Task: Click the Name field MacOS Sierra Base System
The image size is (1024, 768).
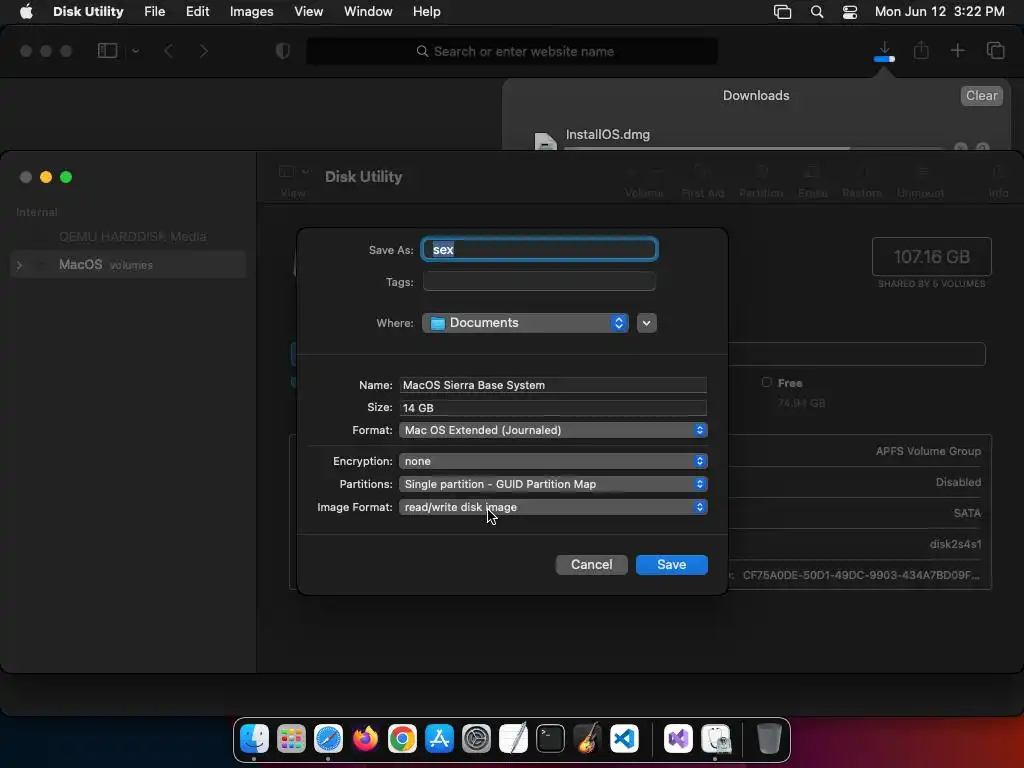Action: (553, 385)
